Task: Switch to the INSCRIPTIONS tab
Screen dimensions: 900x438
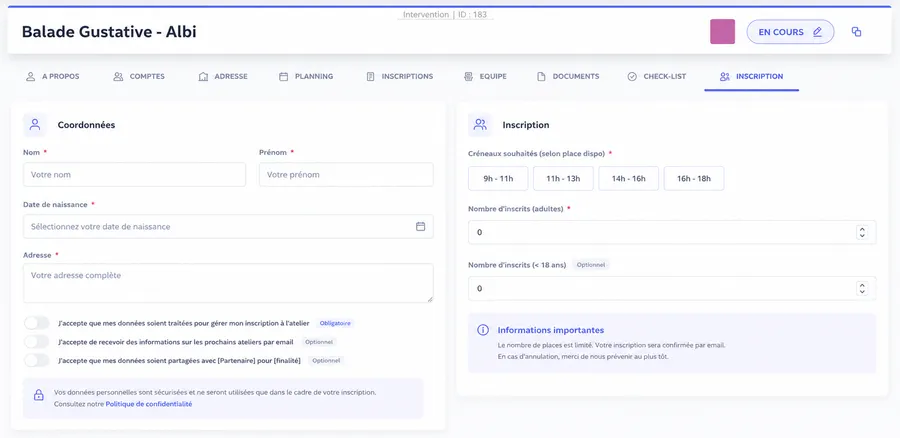Action: (x=399, y=76)
